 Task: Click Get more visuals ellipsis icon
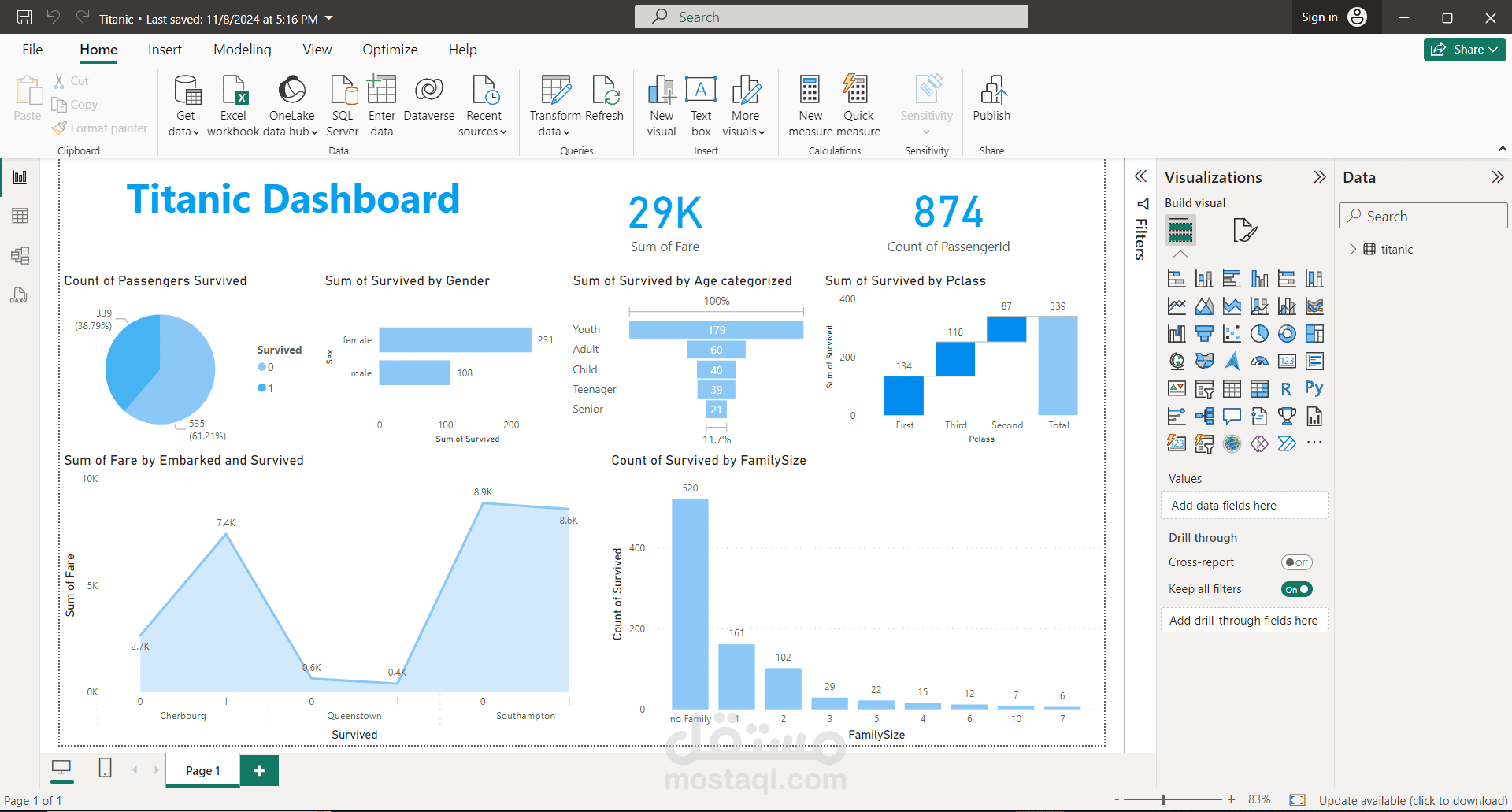[1314, 443]
